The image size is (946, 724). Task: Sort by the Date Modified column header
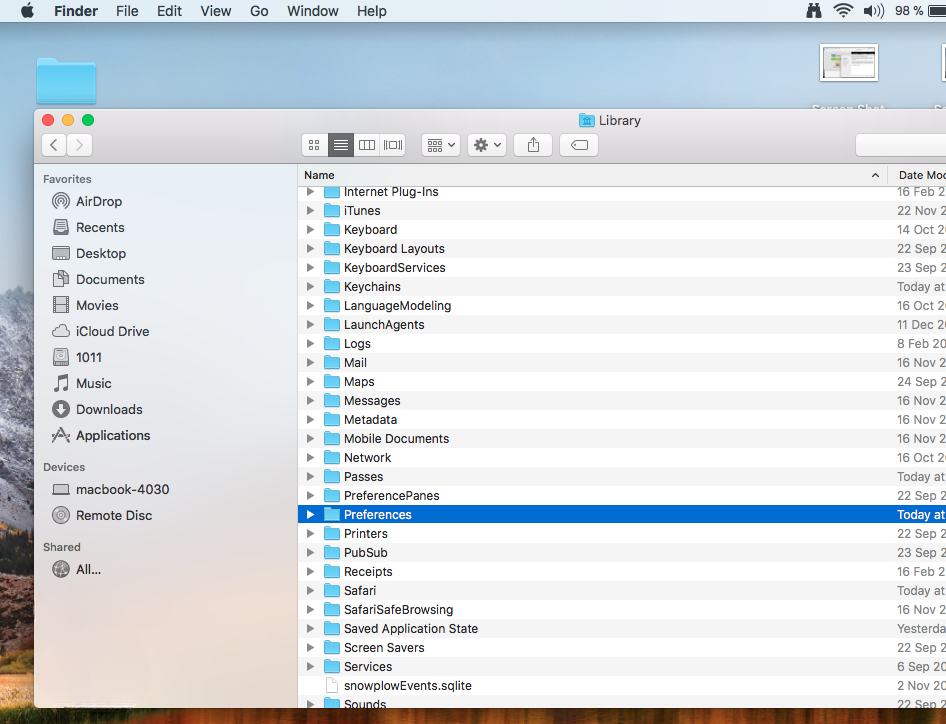(918, 175)
